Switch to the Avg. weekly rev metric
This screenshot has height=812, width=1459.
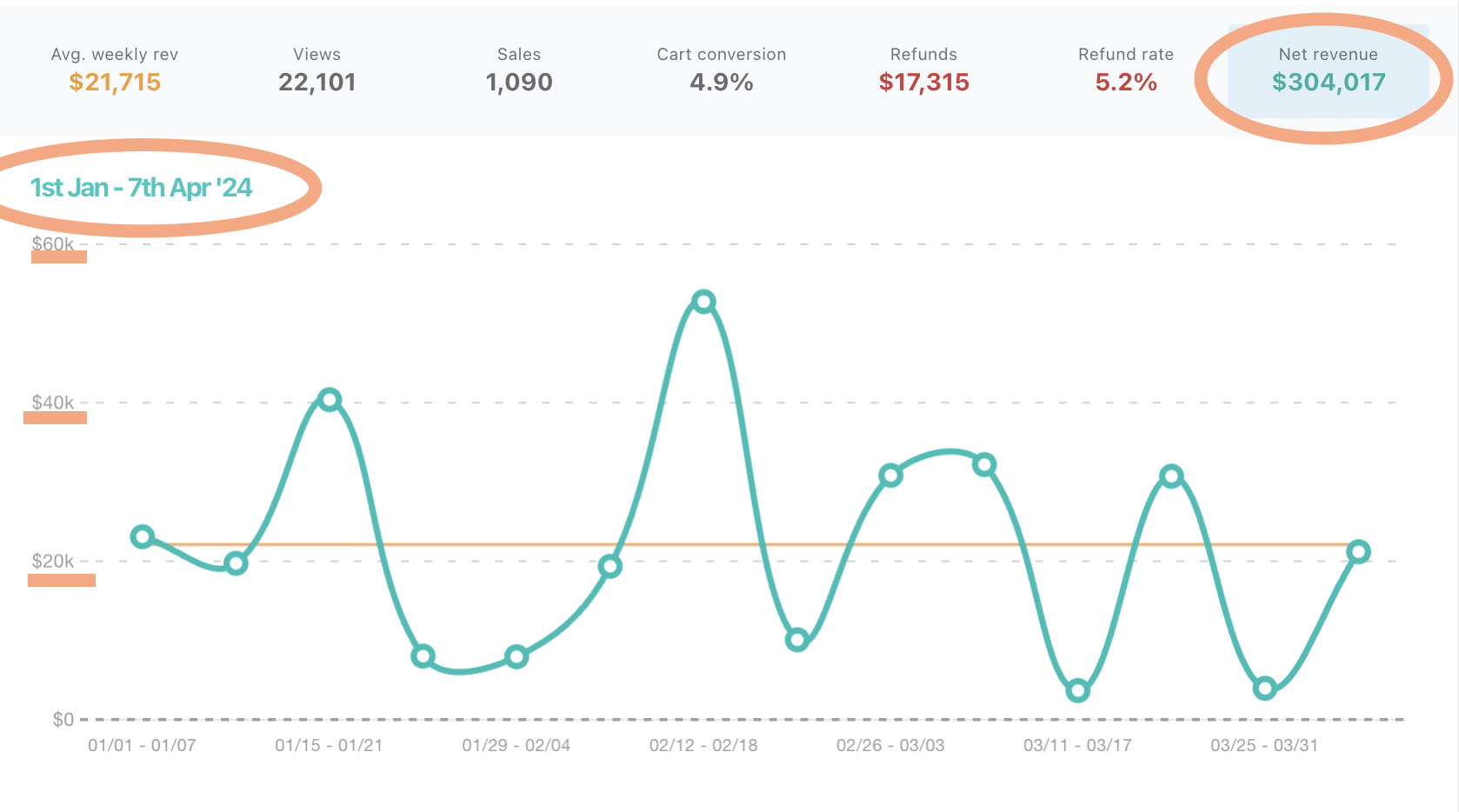click(115, 71)
